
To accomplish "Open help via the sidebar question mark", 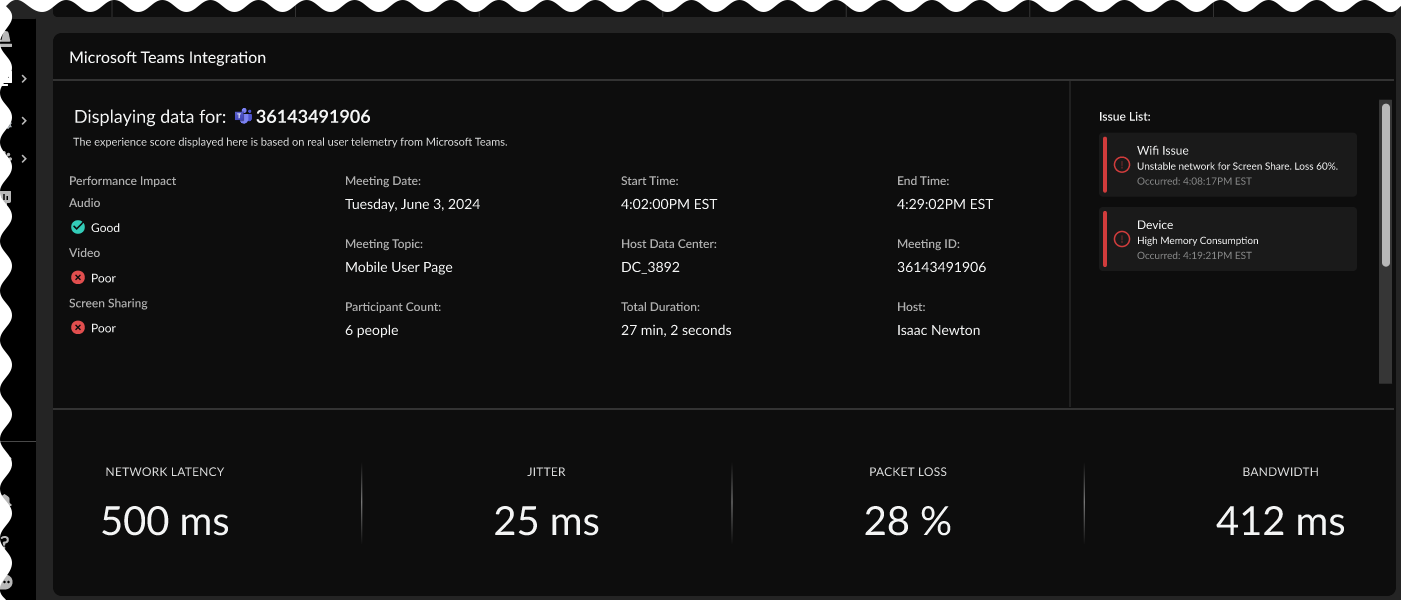I will coord(6,543).
